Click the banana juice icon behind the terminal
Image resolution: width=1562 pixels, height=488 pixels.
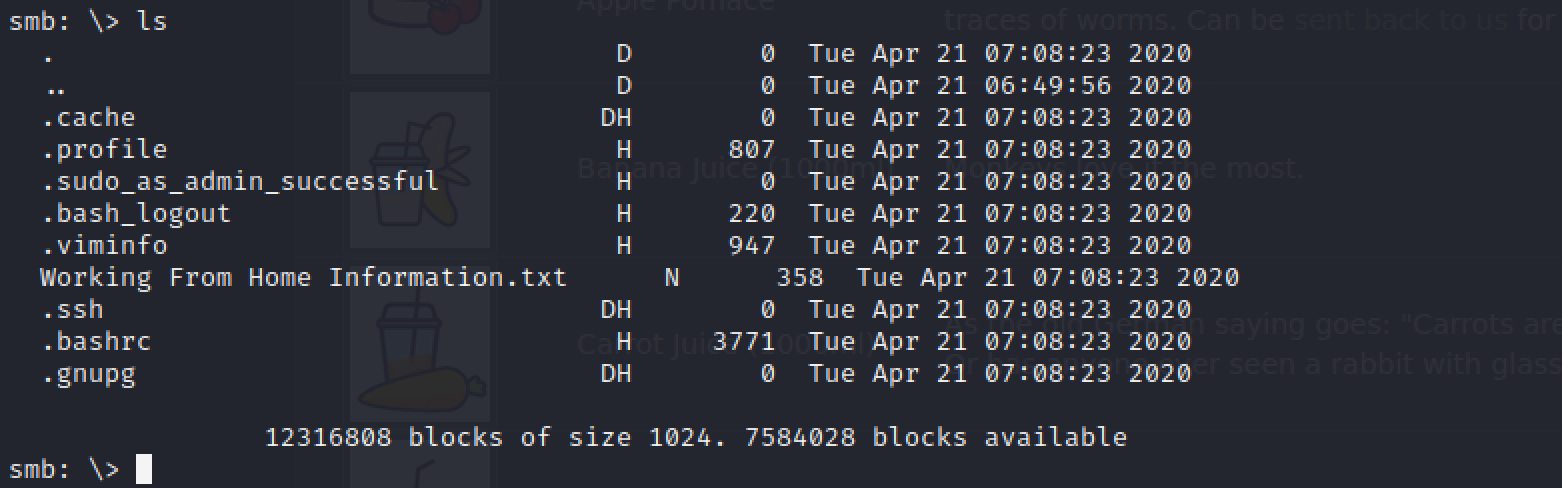pyautogui.click(x=420, y=170)
